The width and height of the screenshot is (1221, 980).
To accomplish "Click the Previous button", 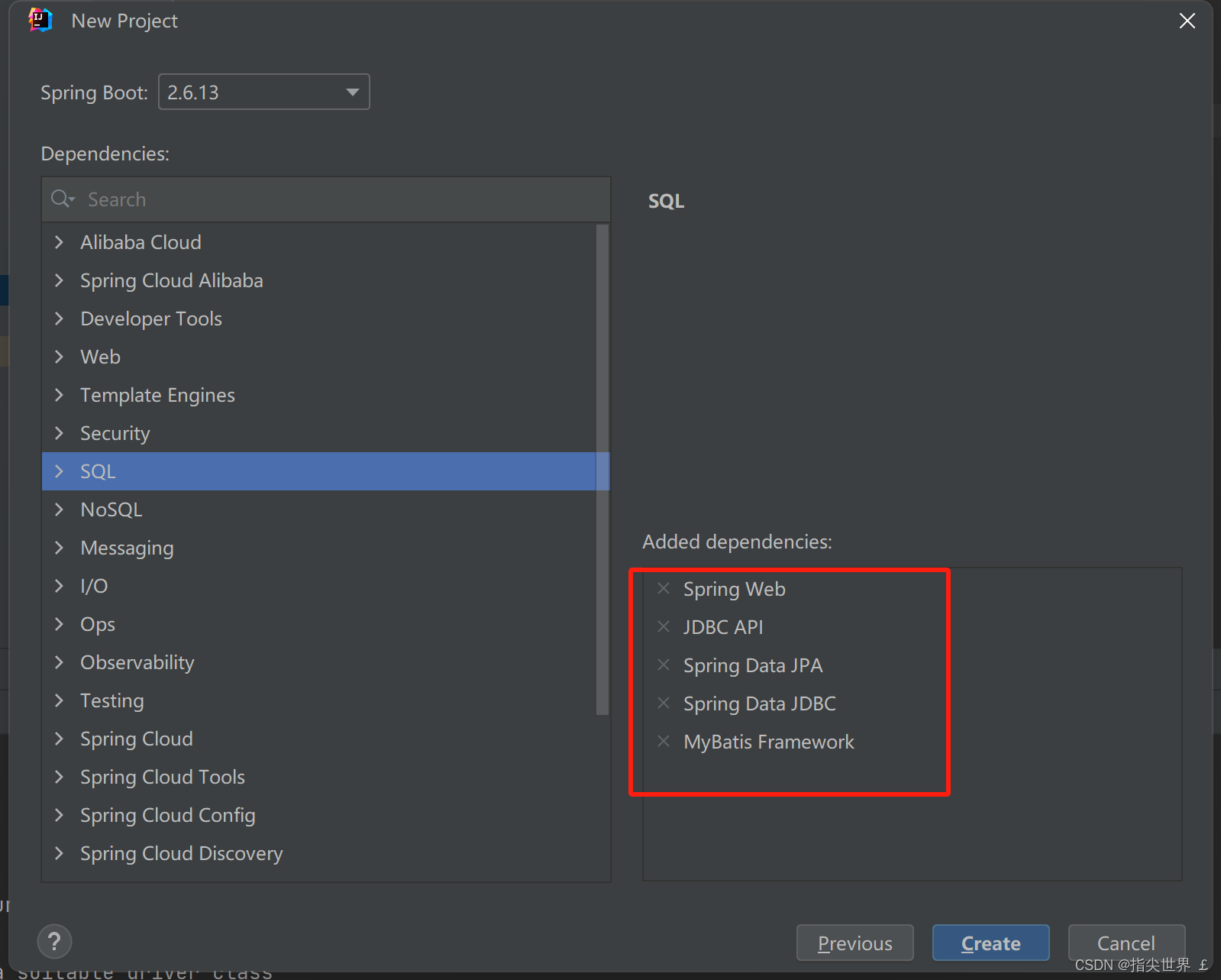I will 854,943.
